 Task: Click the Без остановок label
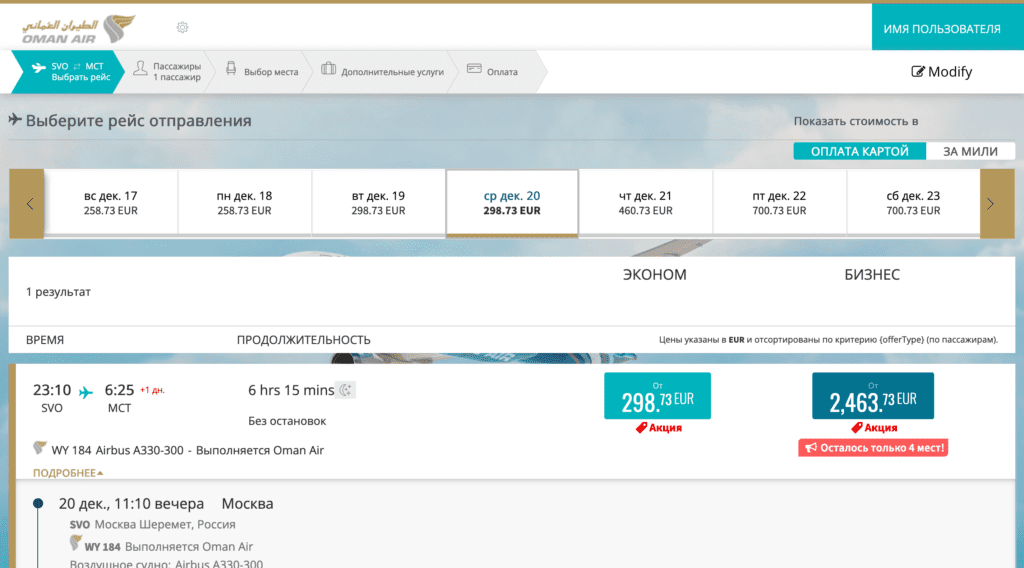click(x=287, y=421)
